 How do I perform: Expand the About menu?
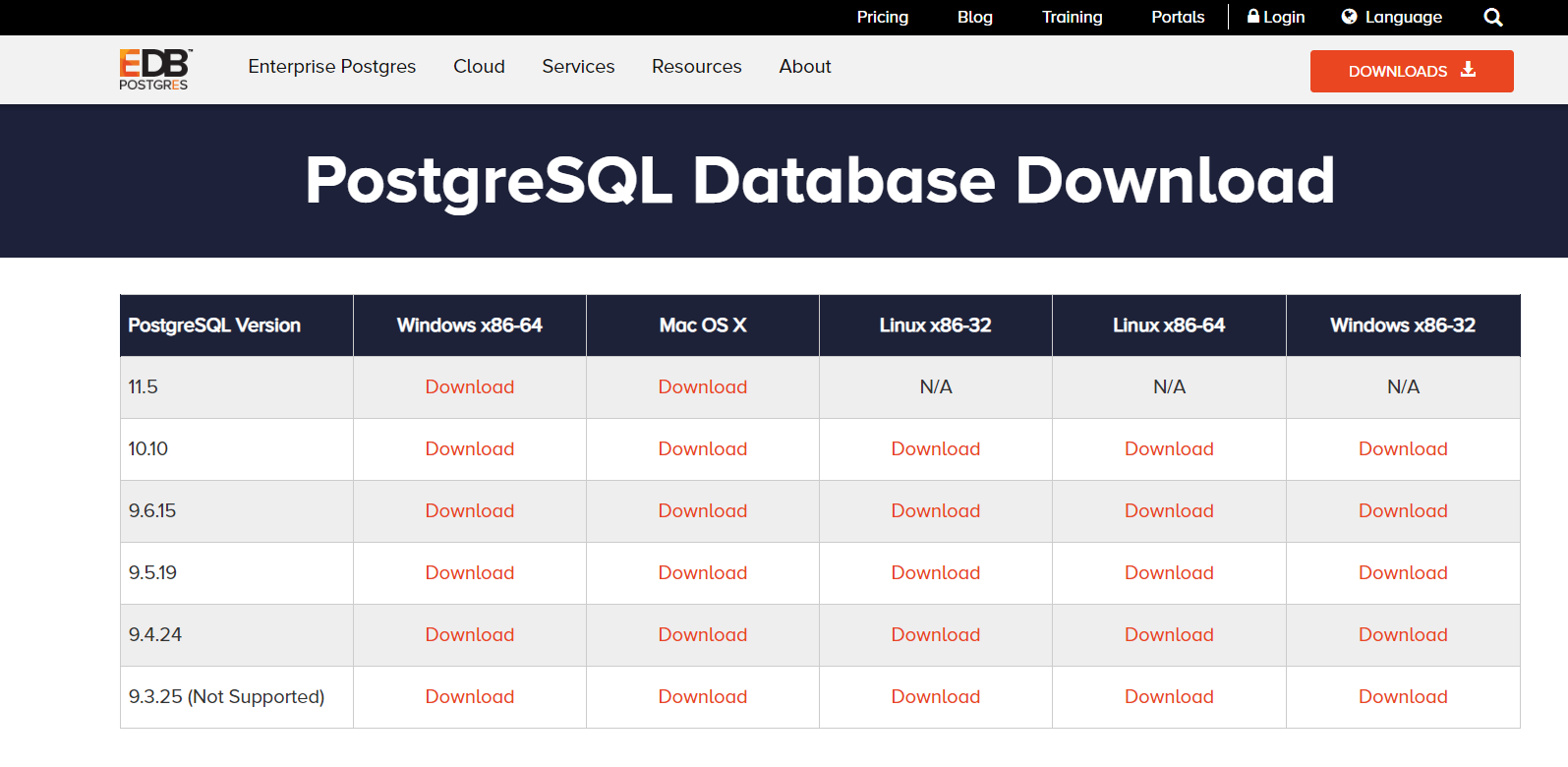coord(805,66)
